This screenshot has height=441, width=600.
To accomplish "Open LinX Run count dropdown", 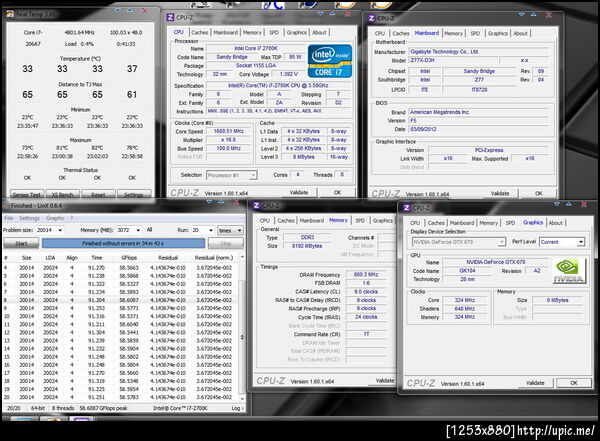I will 203,230.
